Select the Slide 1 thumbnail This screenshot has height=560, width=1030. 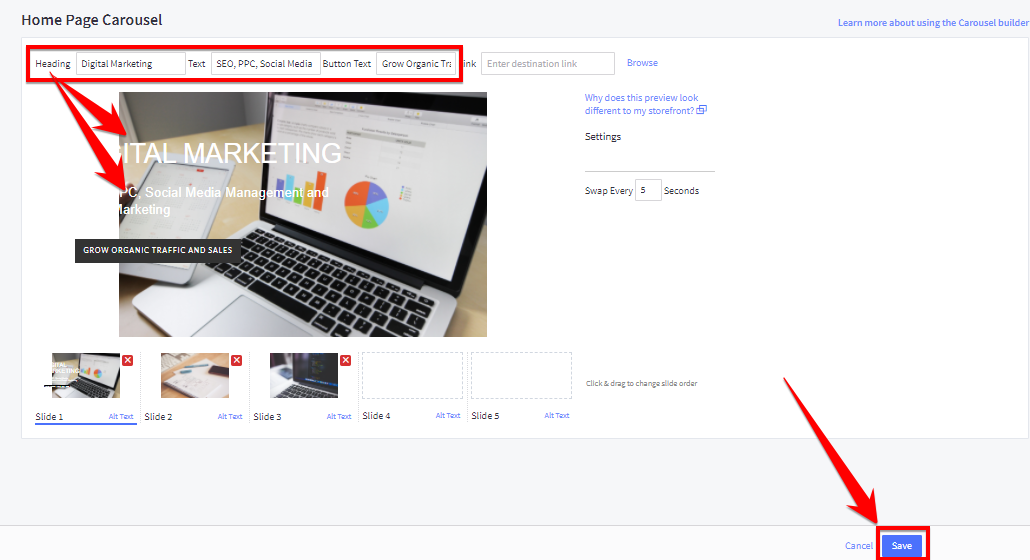[x=86, y=376]
